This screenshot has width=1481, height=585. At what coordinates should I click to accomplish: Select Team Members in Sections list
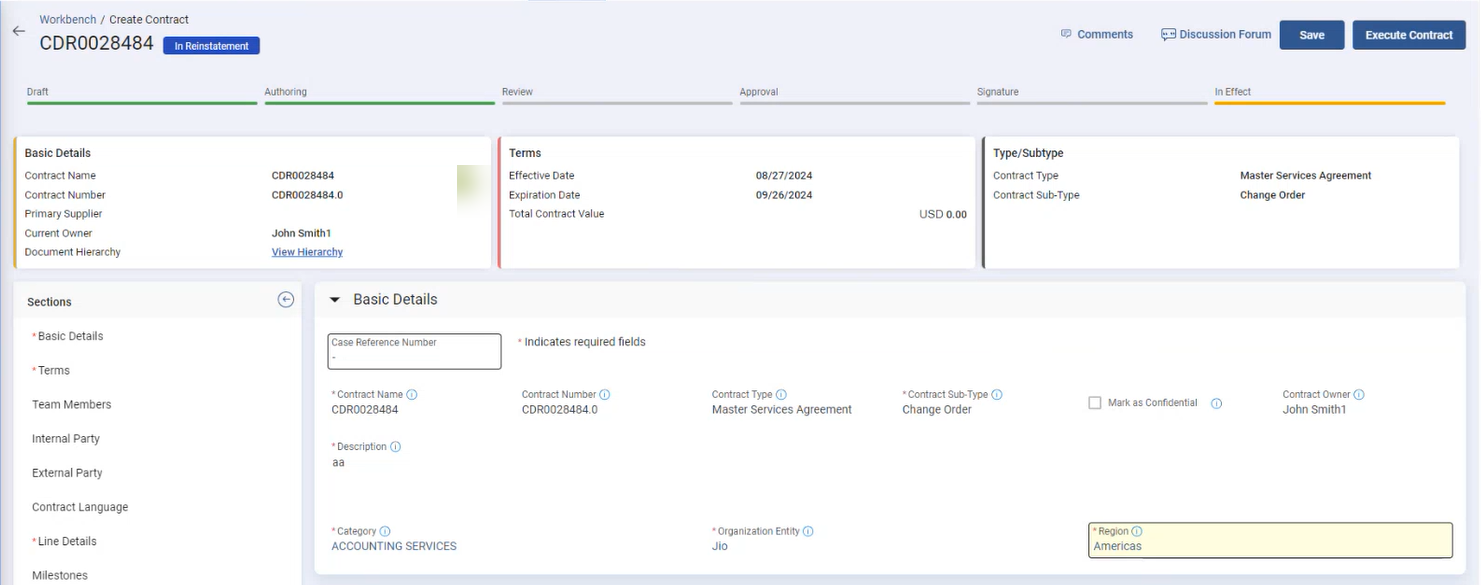[x=72, y=405]
